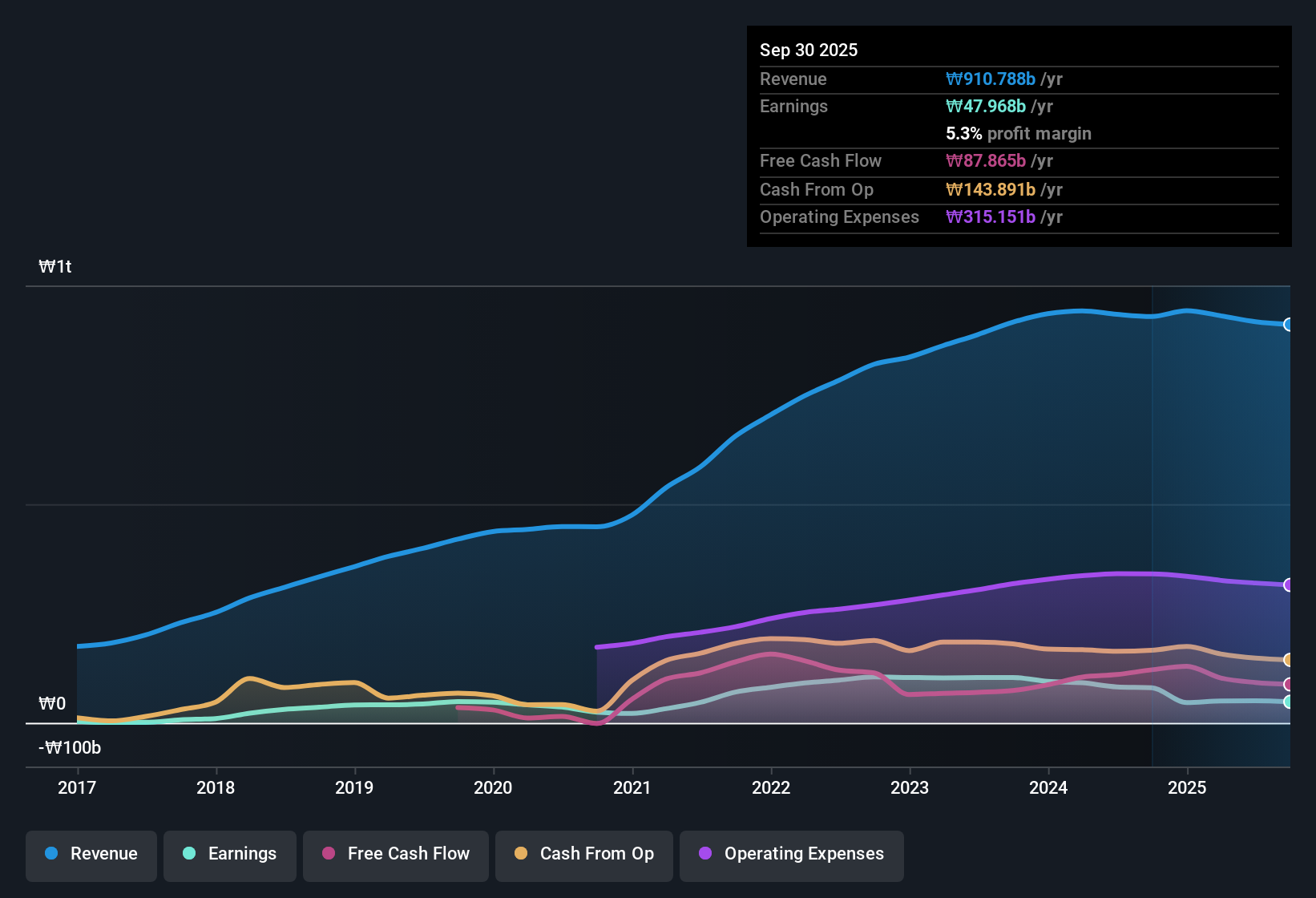
Task: Select the Operating Expenses endpoint marker
Action: click(x=1288, y=584)
